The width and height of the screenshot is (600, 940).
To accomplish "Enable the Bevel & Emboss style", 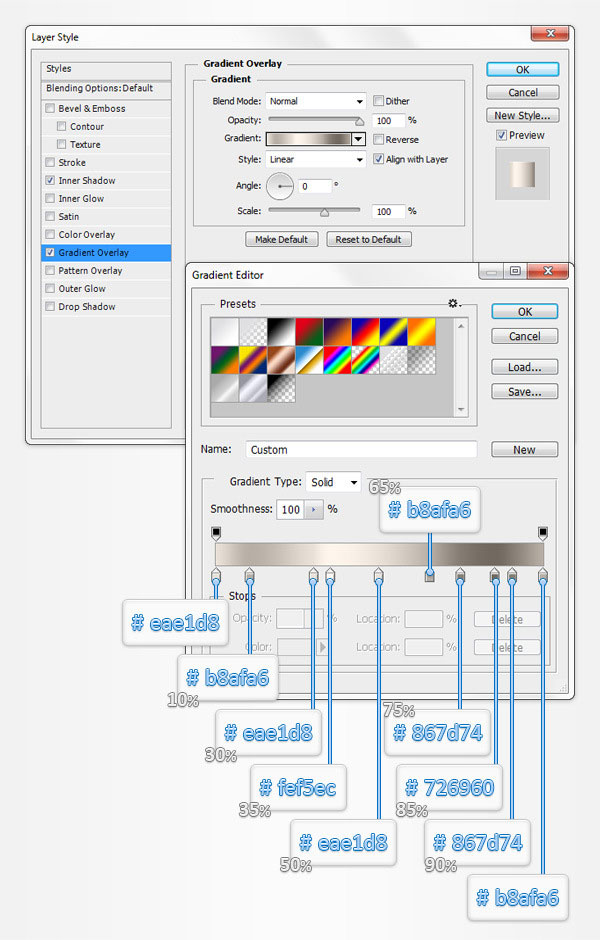I will coord(50,109).
